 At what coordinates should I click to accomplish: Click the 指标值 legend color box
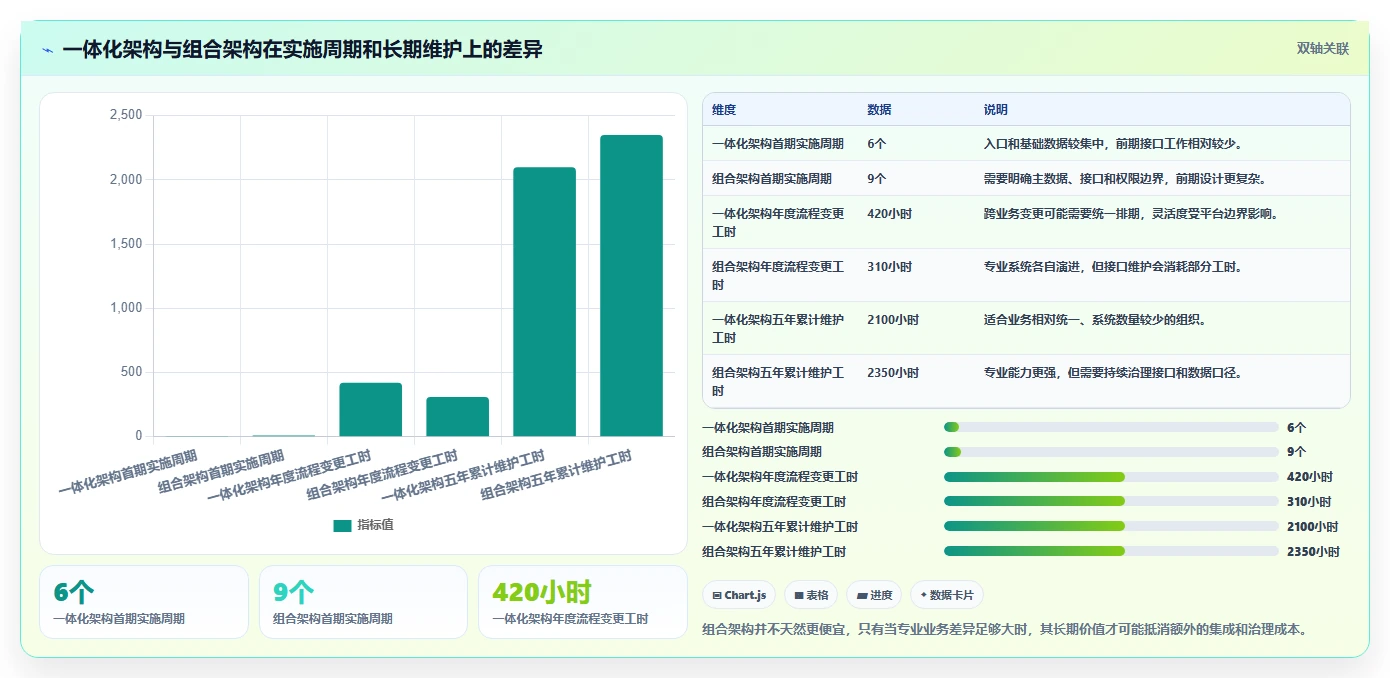pos(343,525)
